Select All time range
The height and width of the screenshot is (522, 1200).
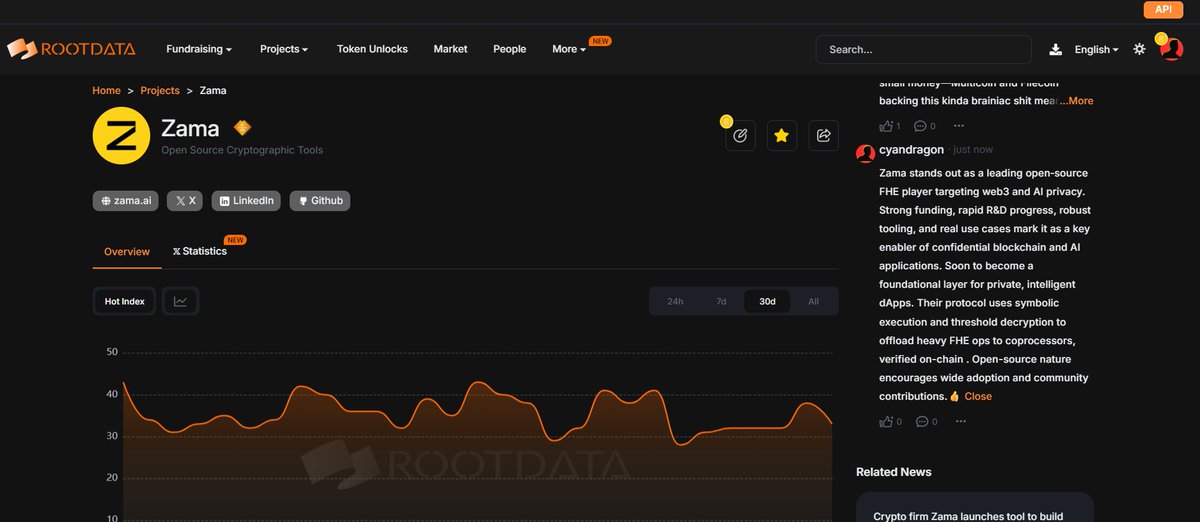click(813, 301)
